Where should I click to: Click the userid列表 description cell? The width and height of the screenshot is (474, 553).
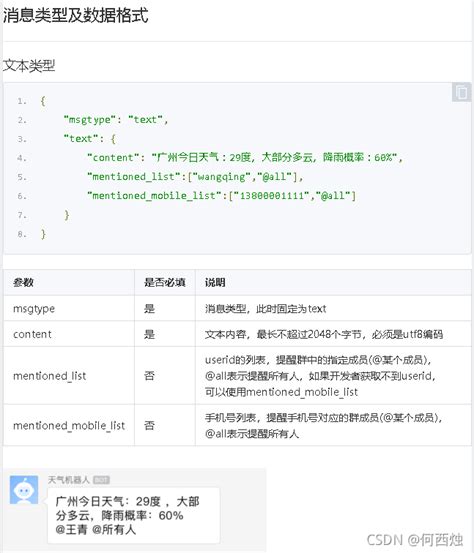[x=333, y=376]
